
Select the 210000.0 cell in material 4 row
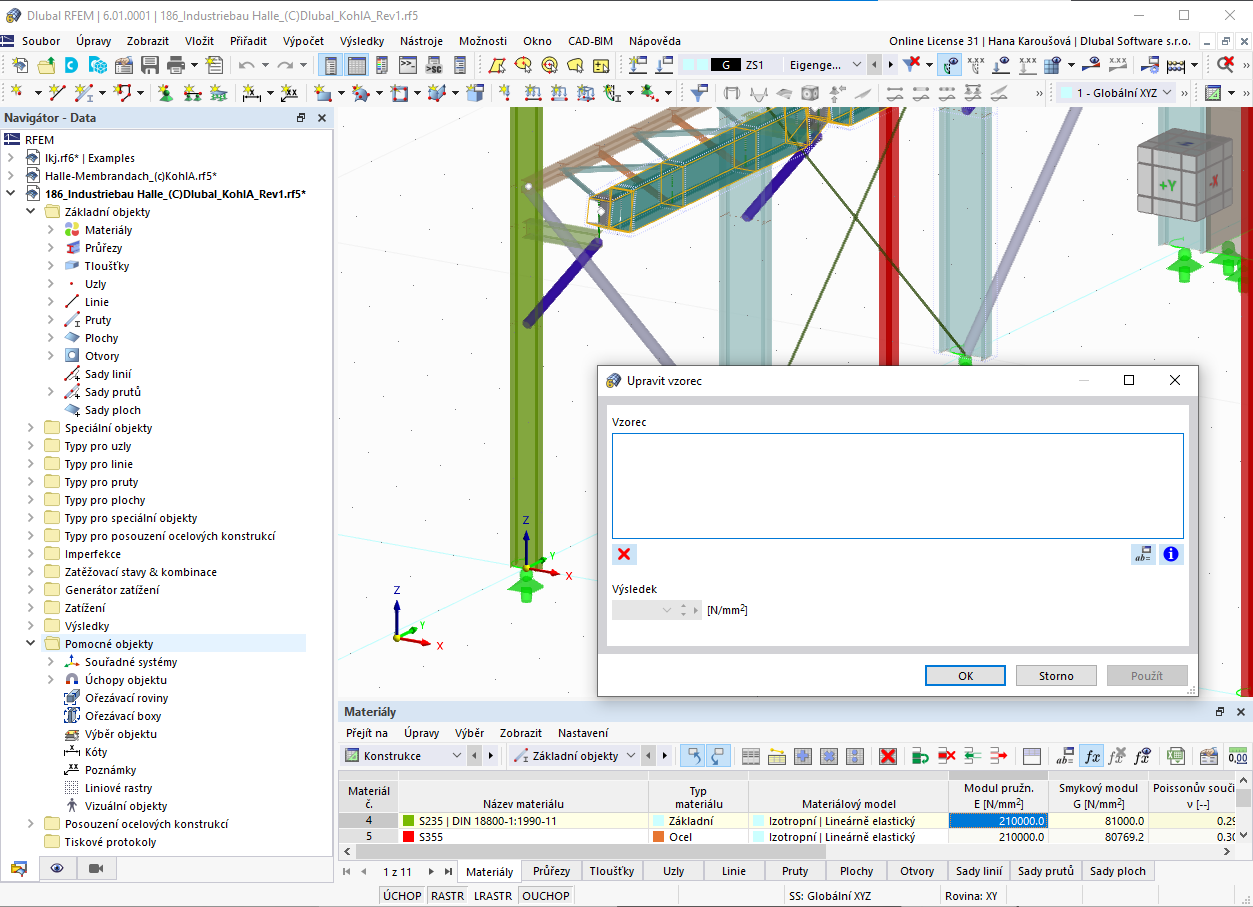click(x=998, y=820)
